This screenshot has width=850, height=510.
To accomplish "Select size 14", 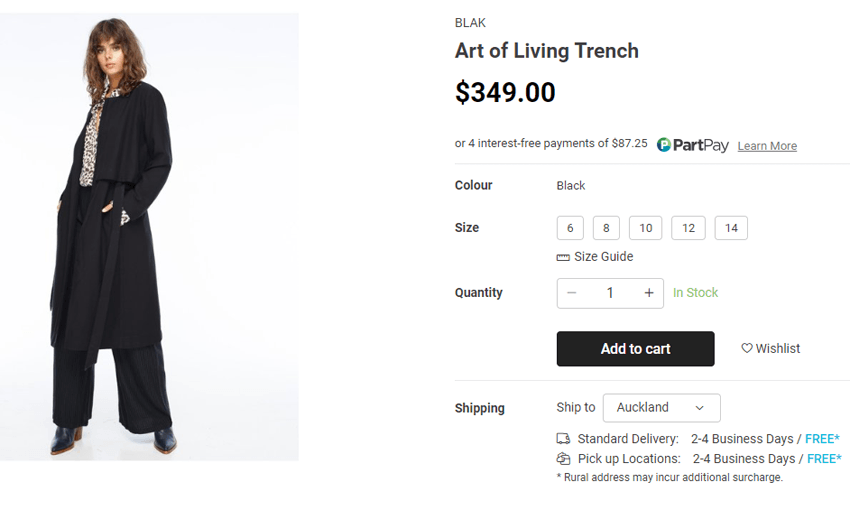I will pos(731,228).
